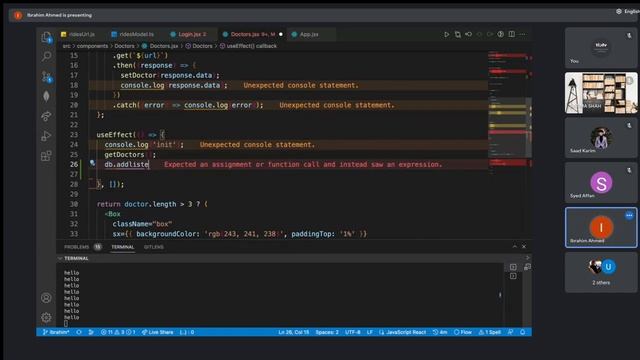Open the Search view in activity bar
Image resolution: width=640 pixels, height=360 pixels.
click(47, 56)
